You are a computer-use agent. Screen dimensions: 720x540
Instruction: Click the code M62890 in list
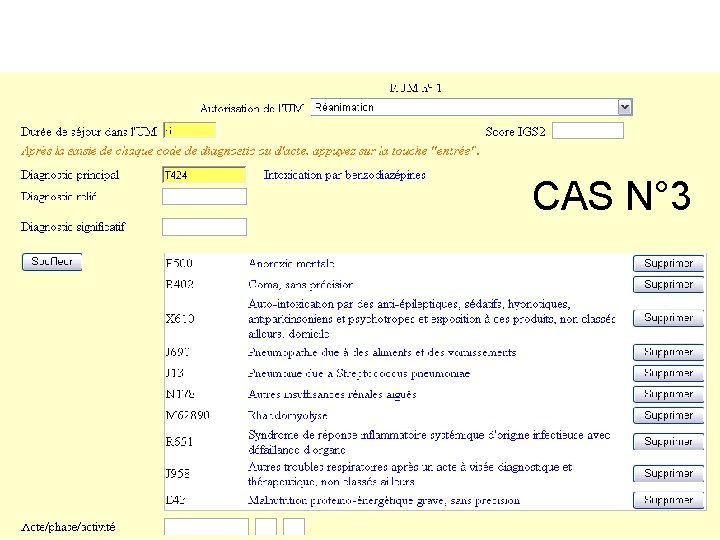187,415
